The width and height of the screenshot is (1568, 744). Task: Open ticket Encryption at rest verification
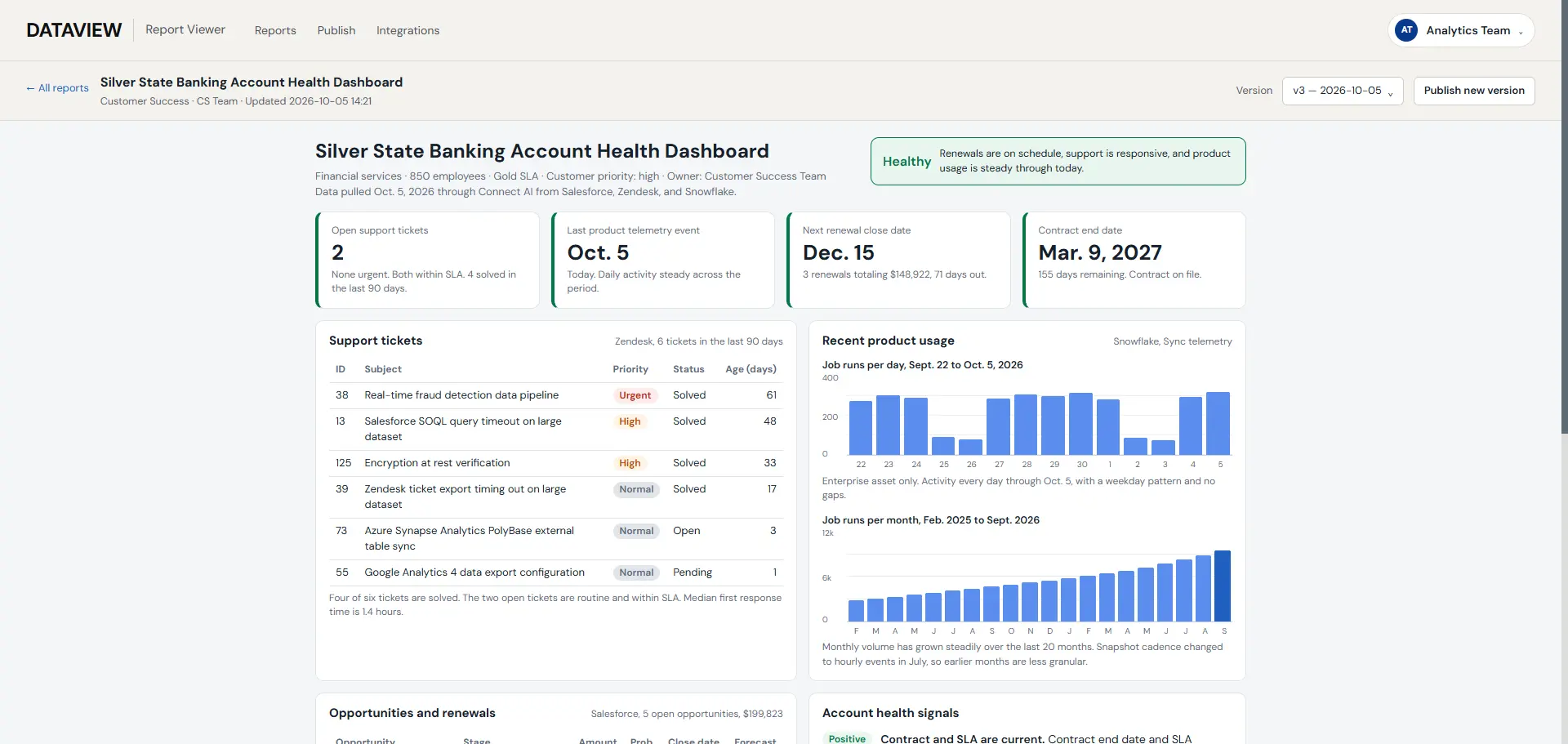click(437, 463)
